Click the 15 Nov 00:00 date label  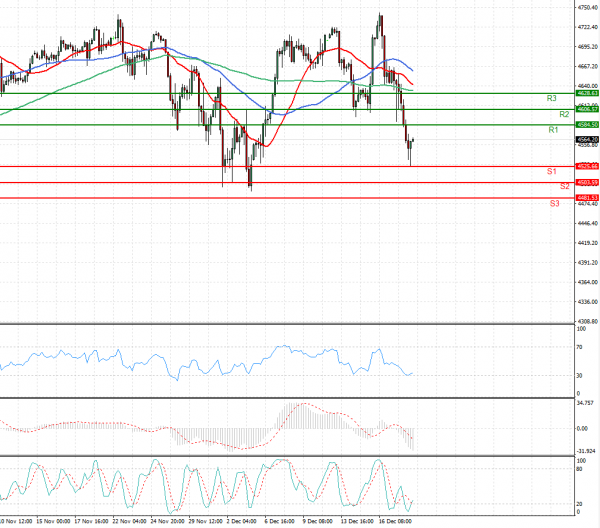53,521
